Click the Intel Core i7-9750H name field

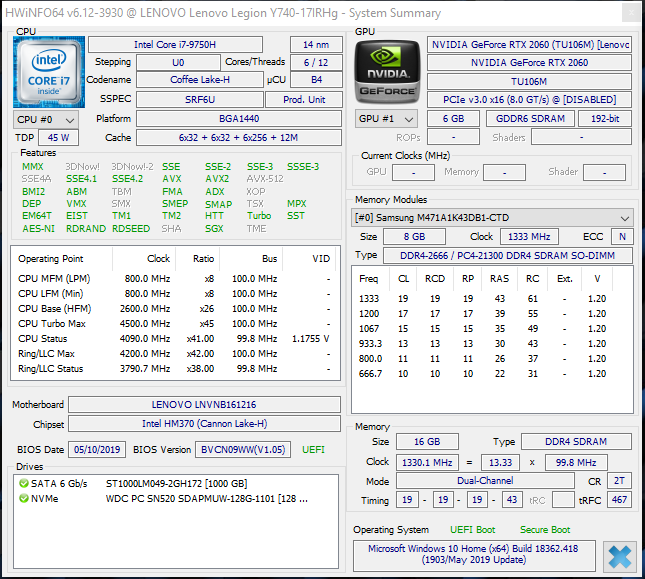tap(175, 44)
